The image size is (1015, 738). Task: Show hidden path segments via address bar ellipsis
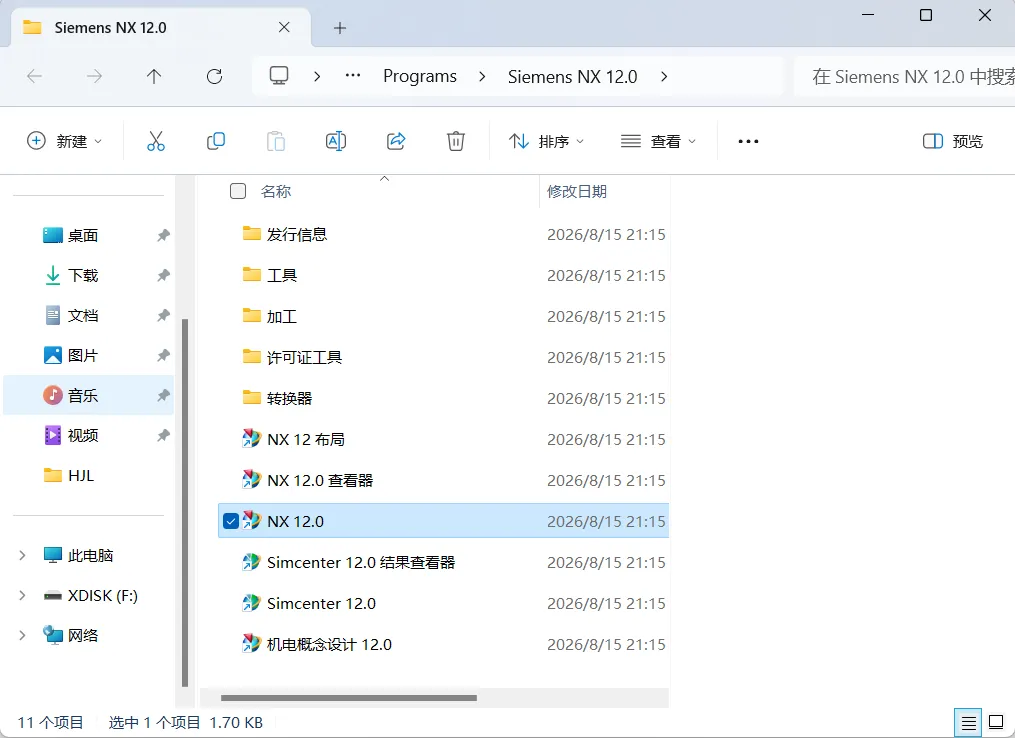coord(353,76)
